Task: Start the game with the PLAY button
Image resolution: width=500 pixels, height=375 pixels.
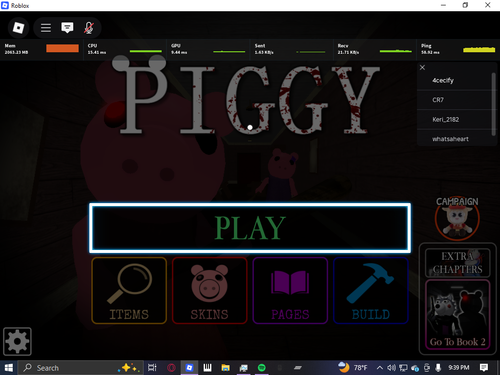Action: pyautogui.click(x=250, y=228)
